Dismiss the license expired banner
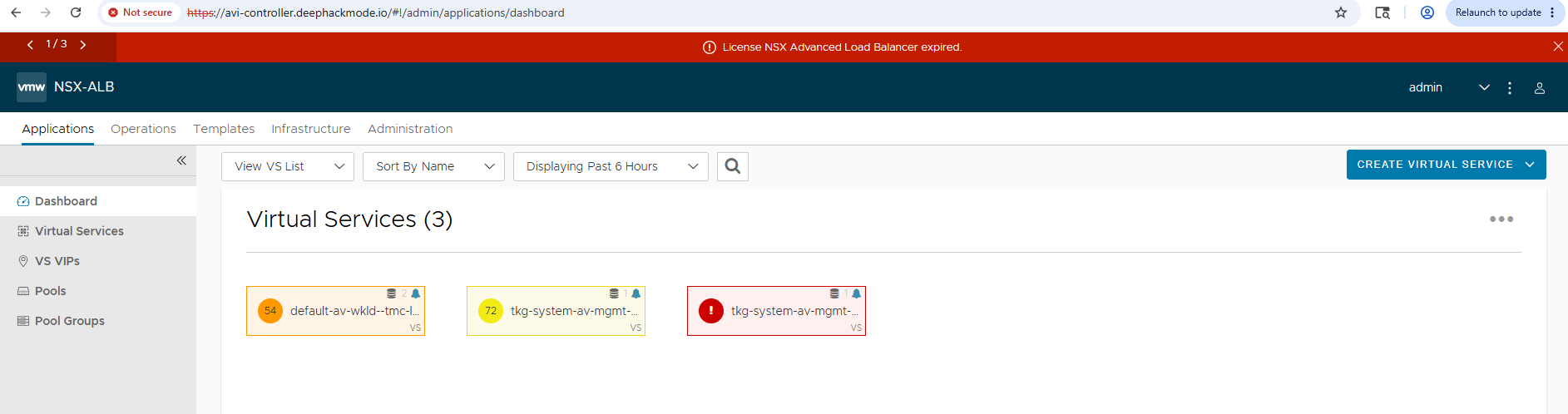The image size is (1568, 414). coord(1558,47)
